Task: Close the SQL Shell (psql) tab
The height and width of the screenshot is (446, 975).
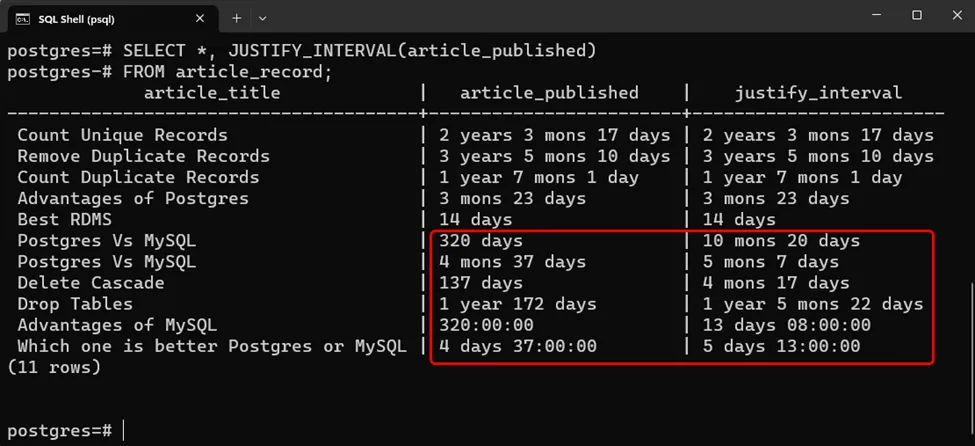Action: pos(198,18)
